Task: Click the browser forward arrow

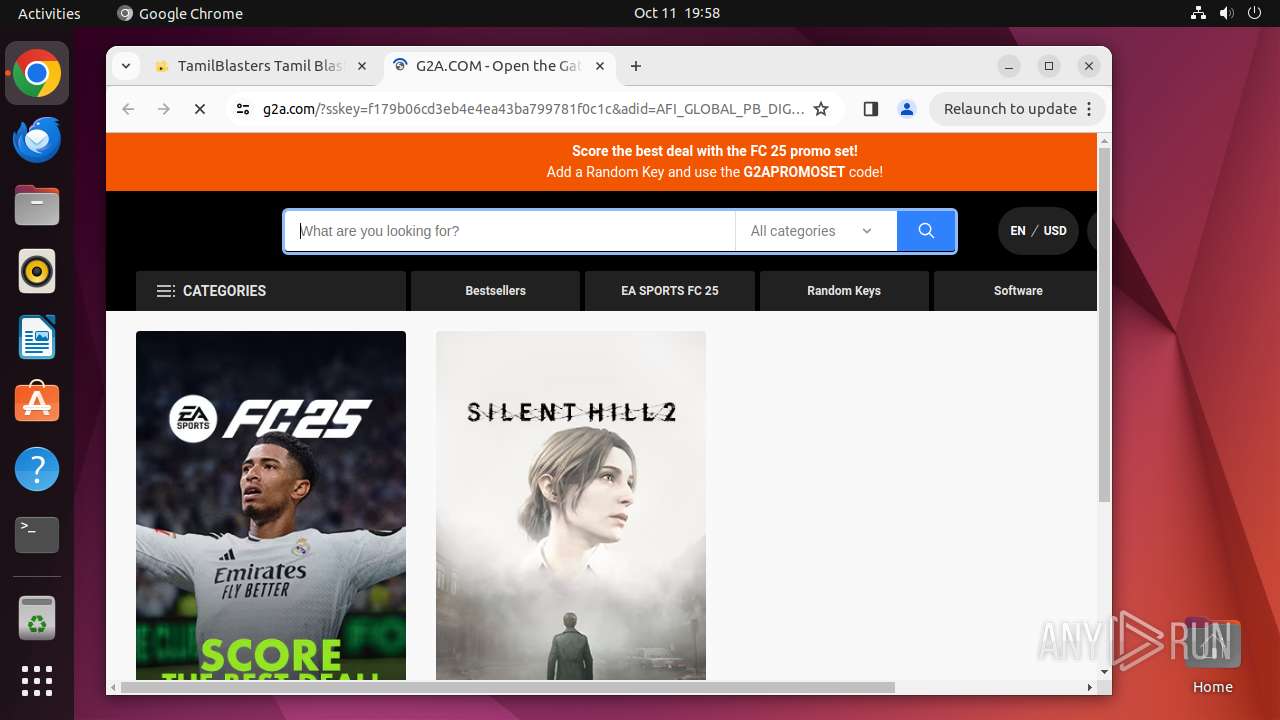Action: pyautogui.click(x=164, y=109)
